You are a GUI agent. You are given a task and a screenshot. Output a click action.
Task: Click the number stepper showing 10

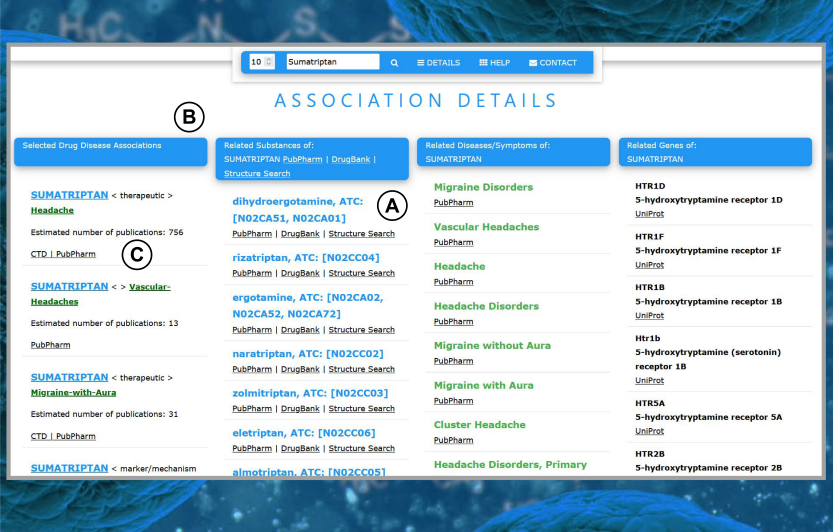click(261, 62)
